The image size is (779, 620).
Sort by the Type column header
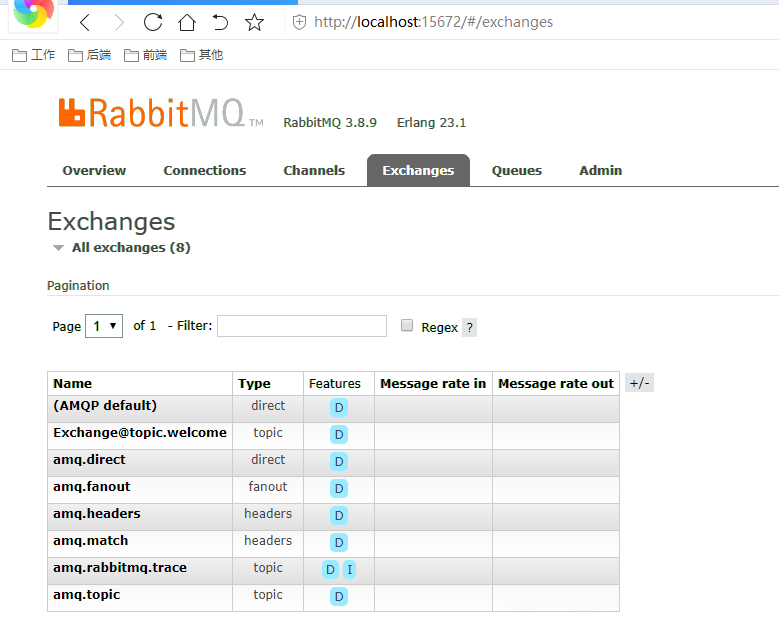coord(254,384)
